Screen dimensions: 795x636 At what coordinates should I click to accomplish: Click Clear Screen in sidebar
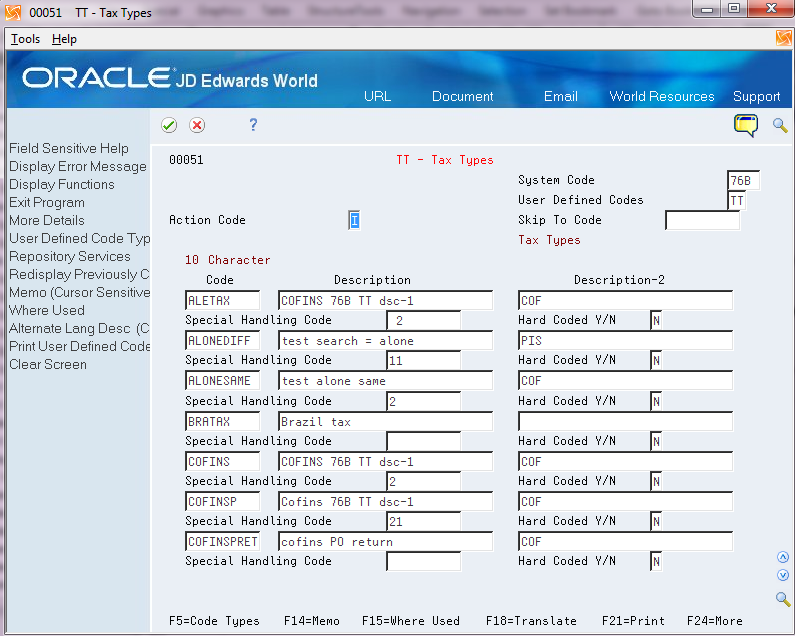[x=48, y=364]
